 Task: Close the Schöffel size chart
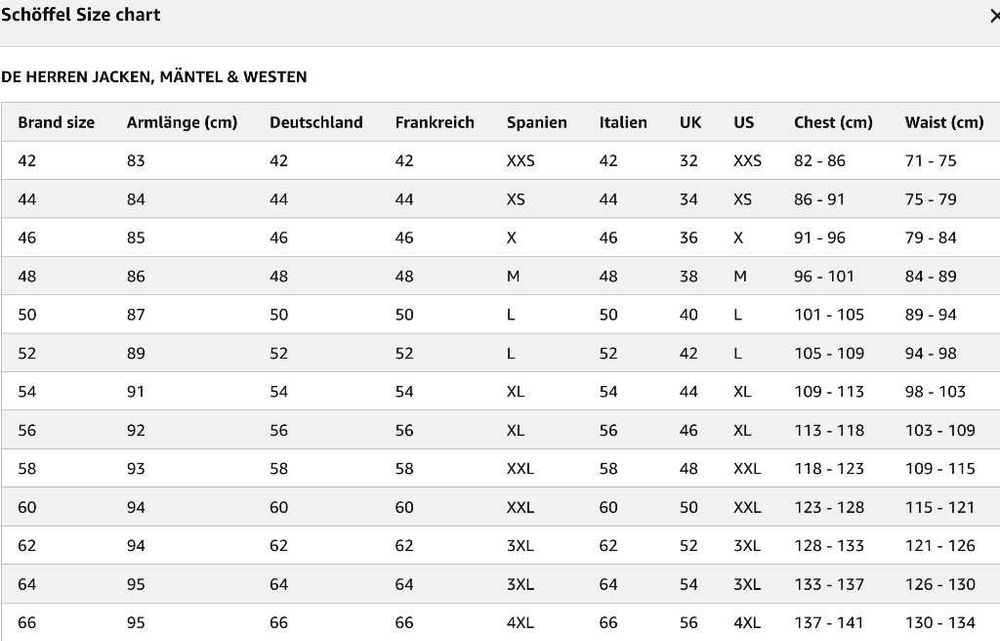tap(993, 16)
